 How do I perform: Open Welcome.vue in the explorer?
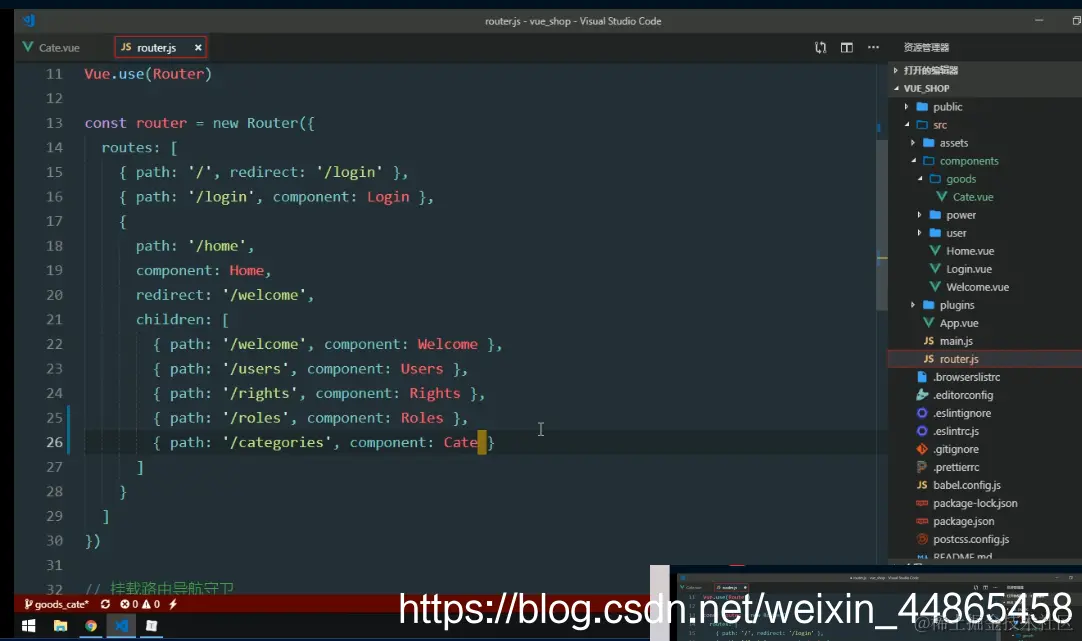[977, 287]
